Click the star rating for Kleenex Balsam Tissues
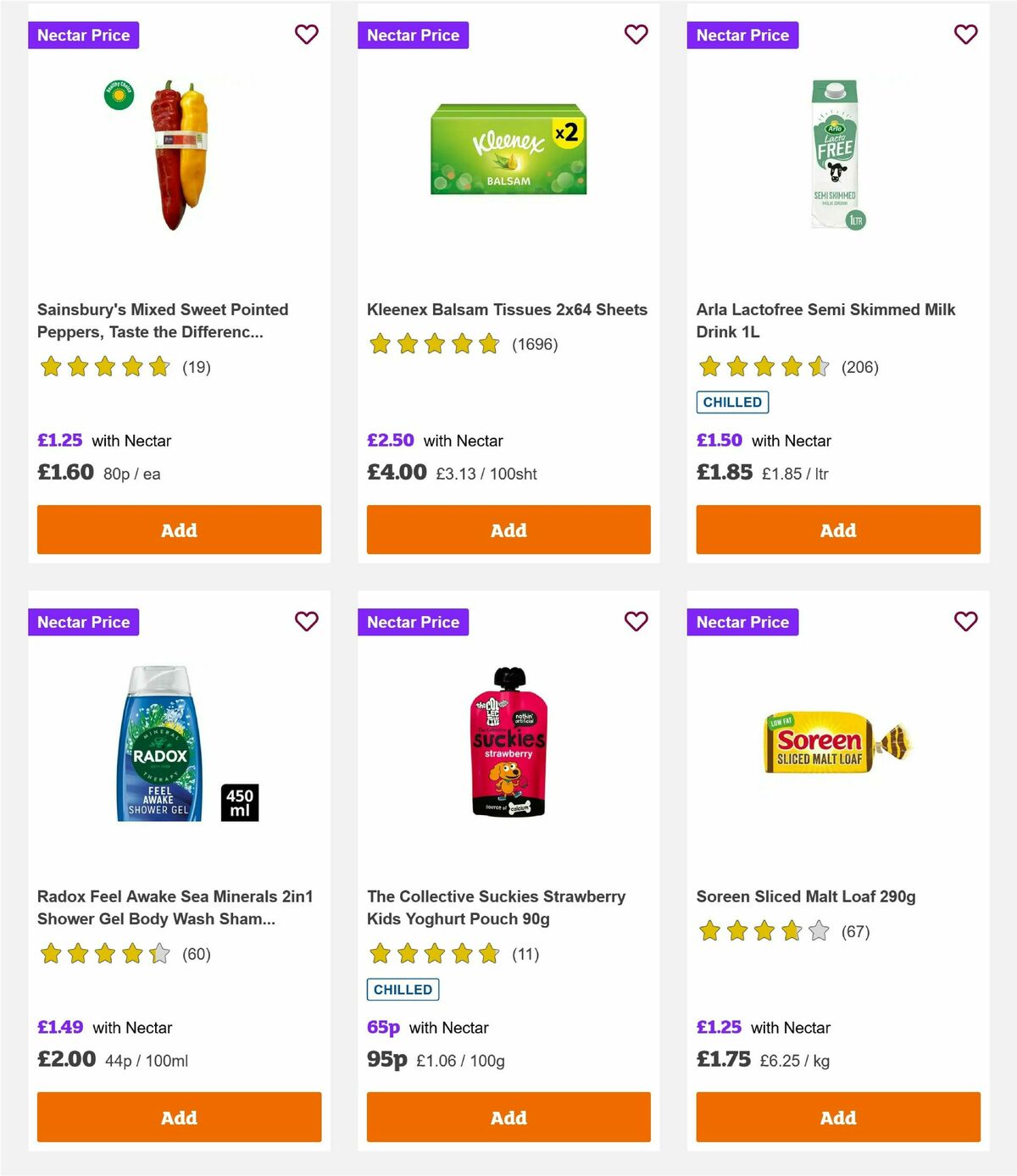 [434, 344]
